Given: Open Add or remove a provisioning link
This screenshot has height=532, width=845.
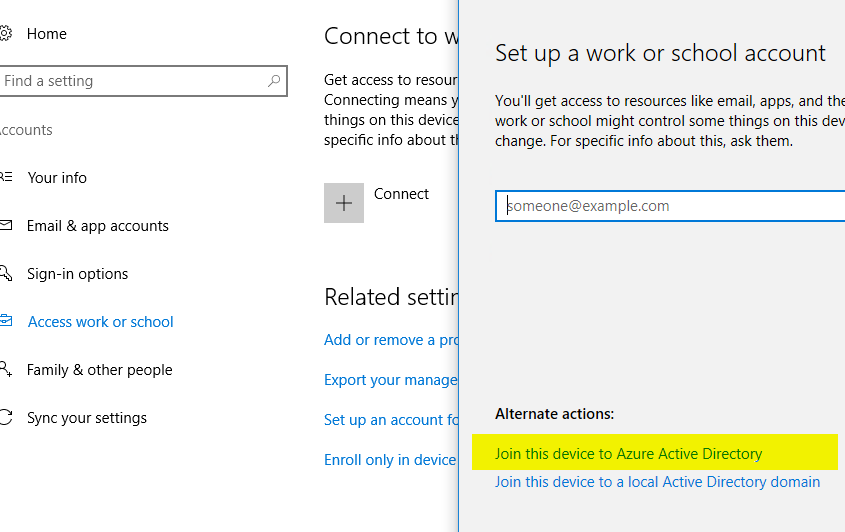Looking at the screenshot, I should click(x=391, y=340).
